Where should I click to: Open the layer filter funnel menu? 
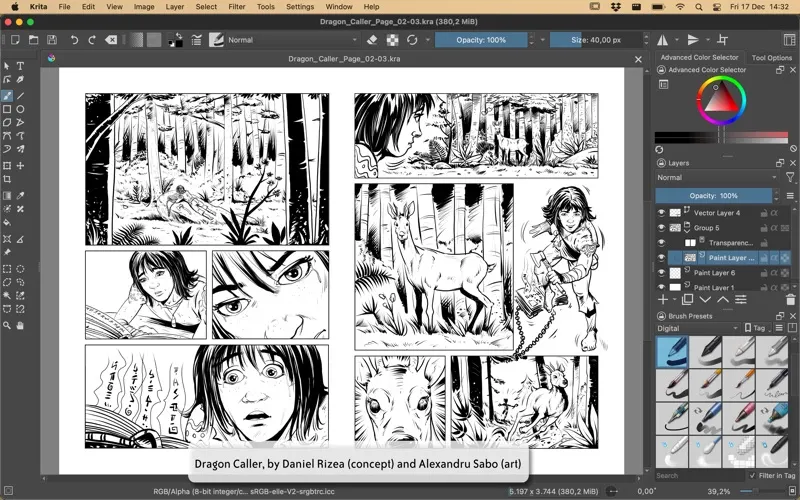click(x=790, y=178)
